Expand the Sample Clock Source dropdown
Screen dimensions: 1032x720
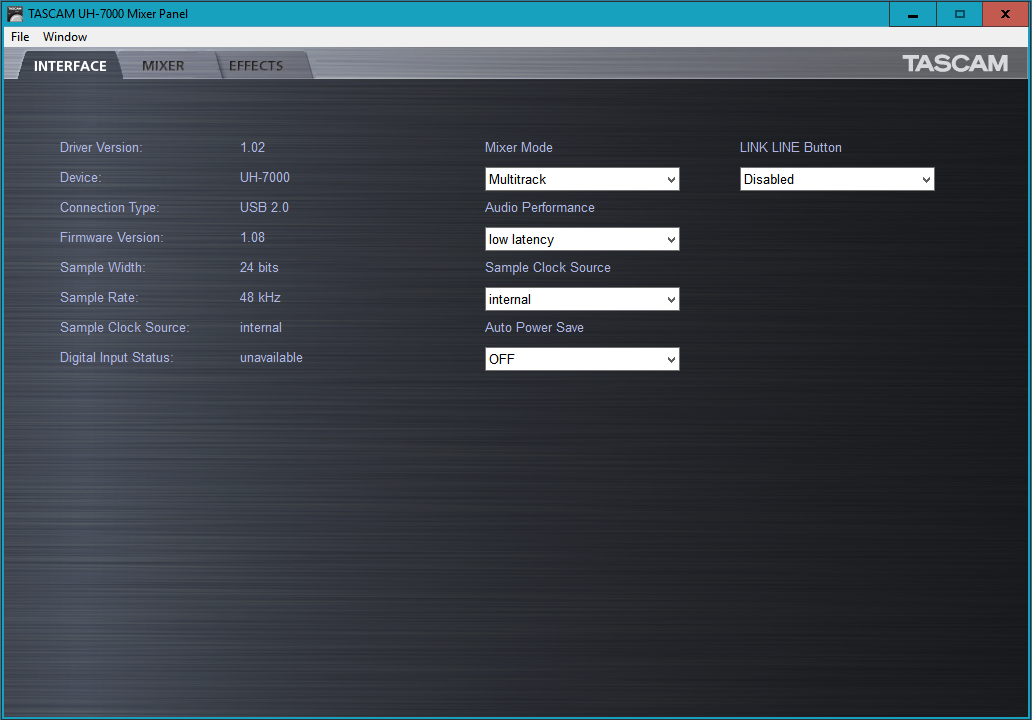pyautogui.click(x=582, y=299)
